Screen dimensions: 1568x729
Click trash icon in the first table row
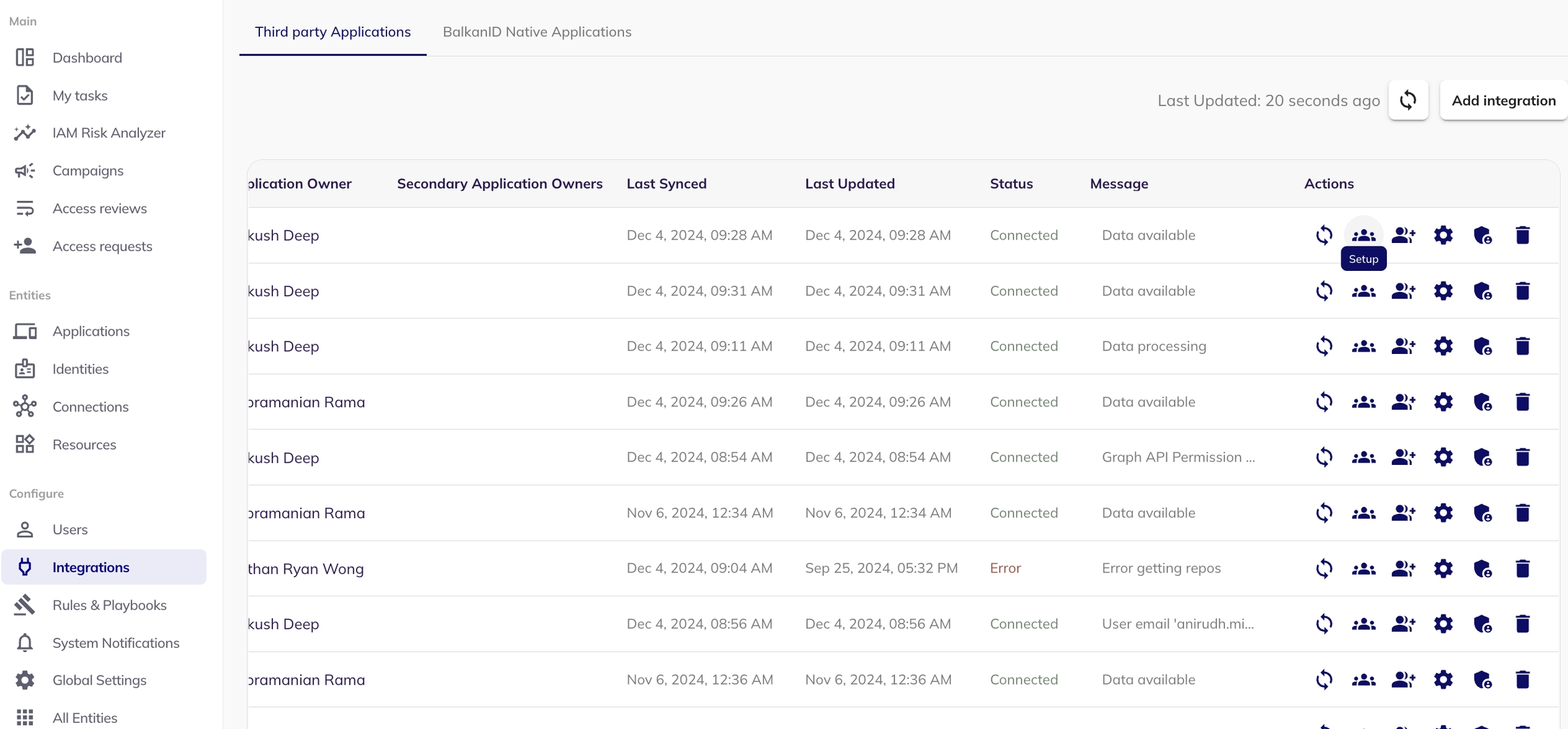tap(1522, 236)
